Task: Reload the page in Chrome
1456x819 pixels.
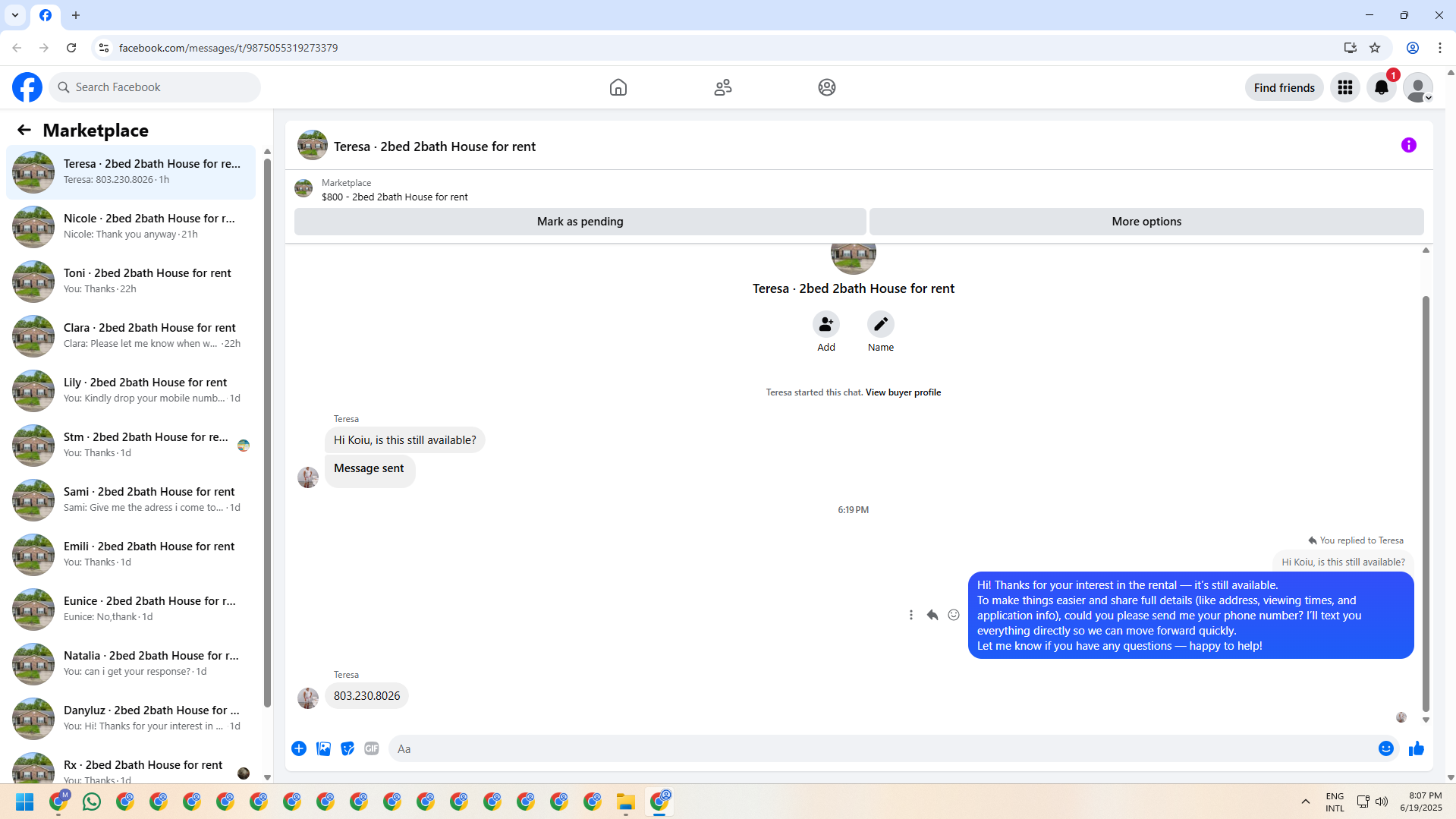Action: pos(71,48)
